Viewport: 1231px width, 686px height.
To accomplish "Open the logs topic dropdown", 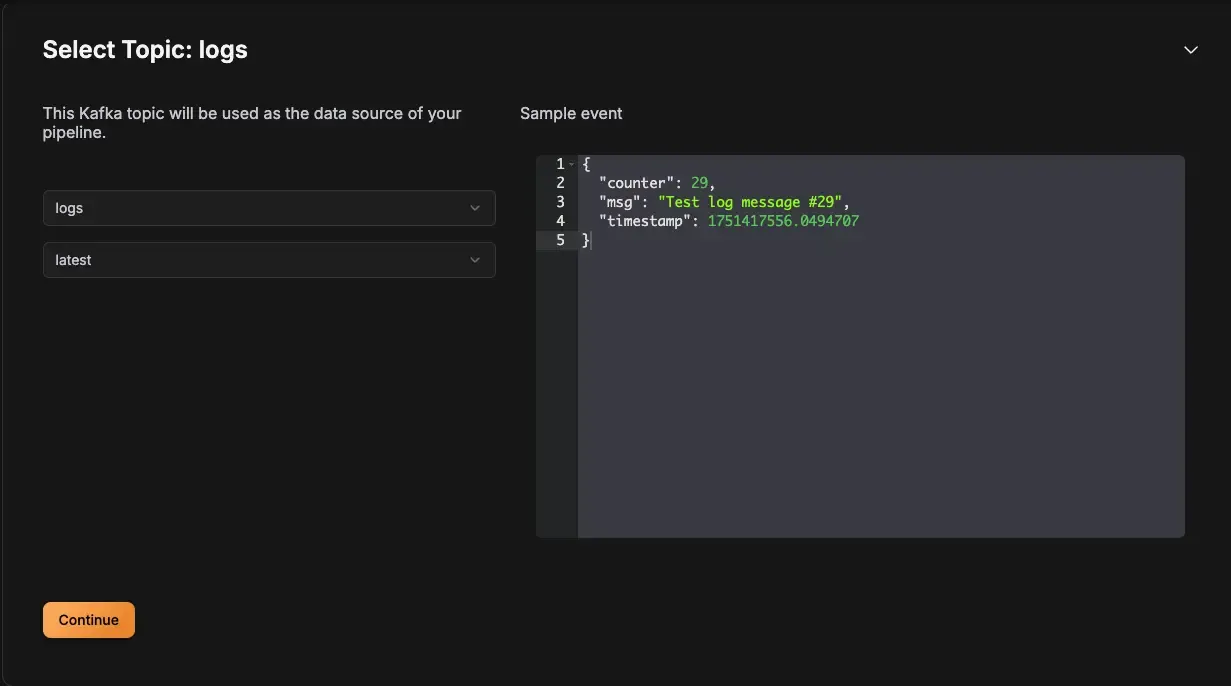I will pos(269,208).
